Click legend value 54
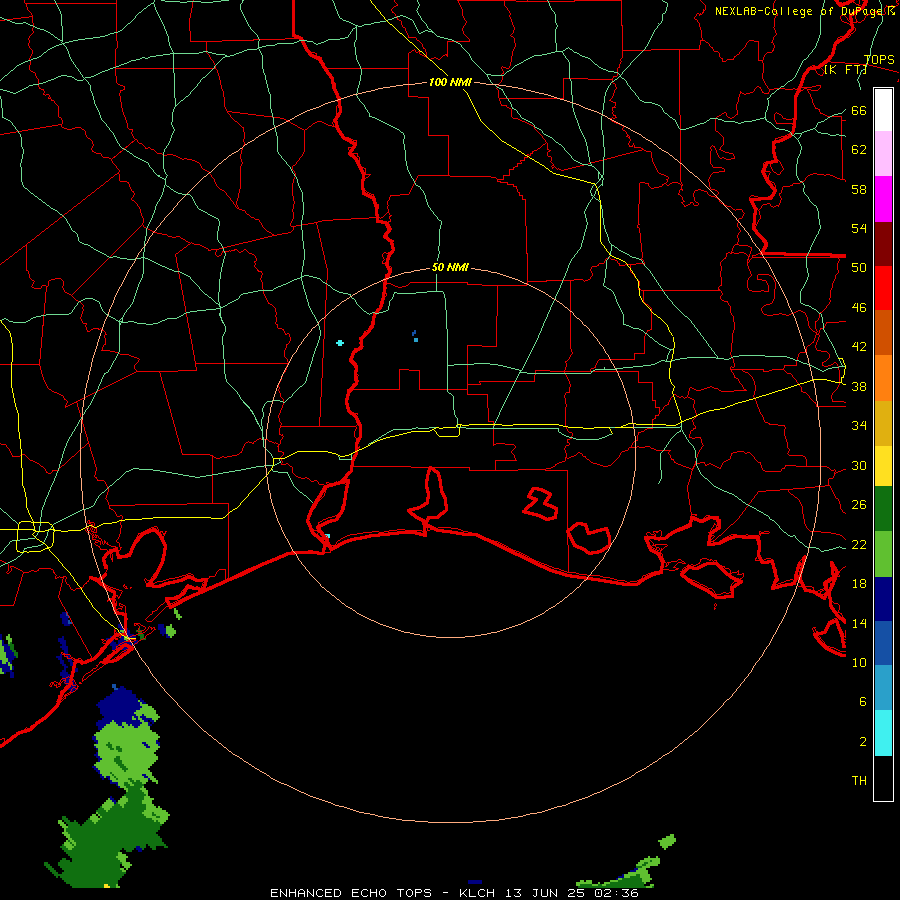The height and width of the screenshot is (900, 900). [859, 228]
